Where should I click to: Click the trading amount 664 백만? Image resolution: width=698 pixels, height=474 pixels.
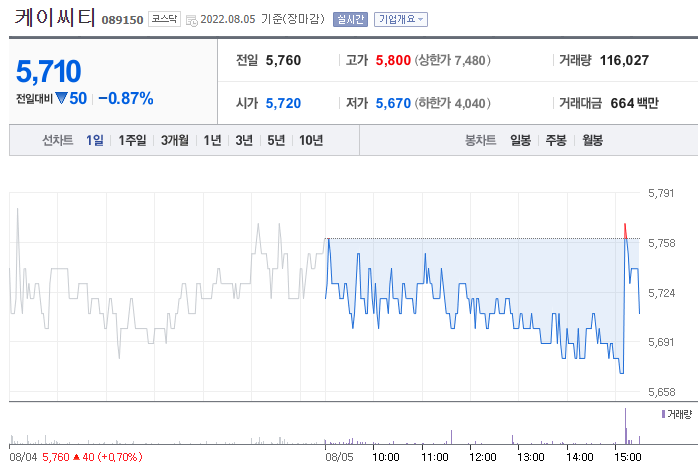[x=634, y=103]
